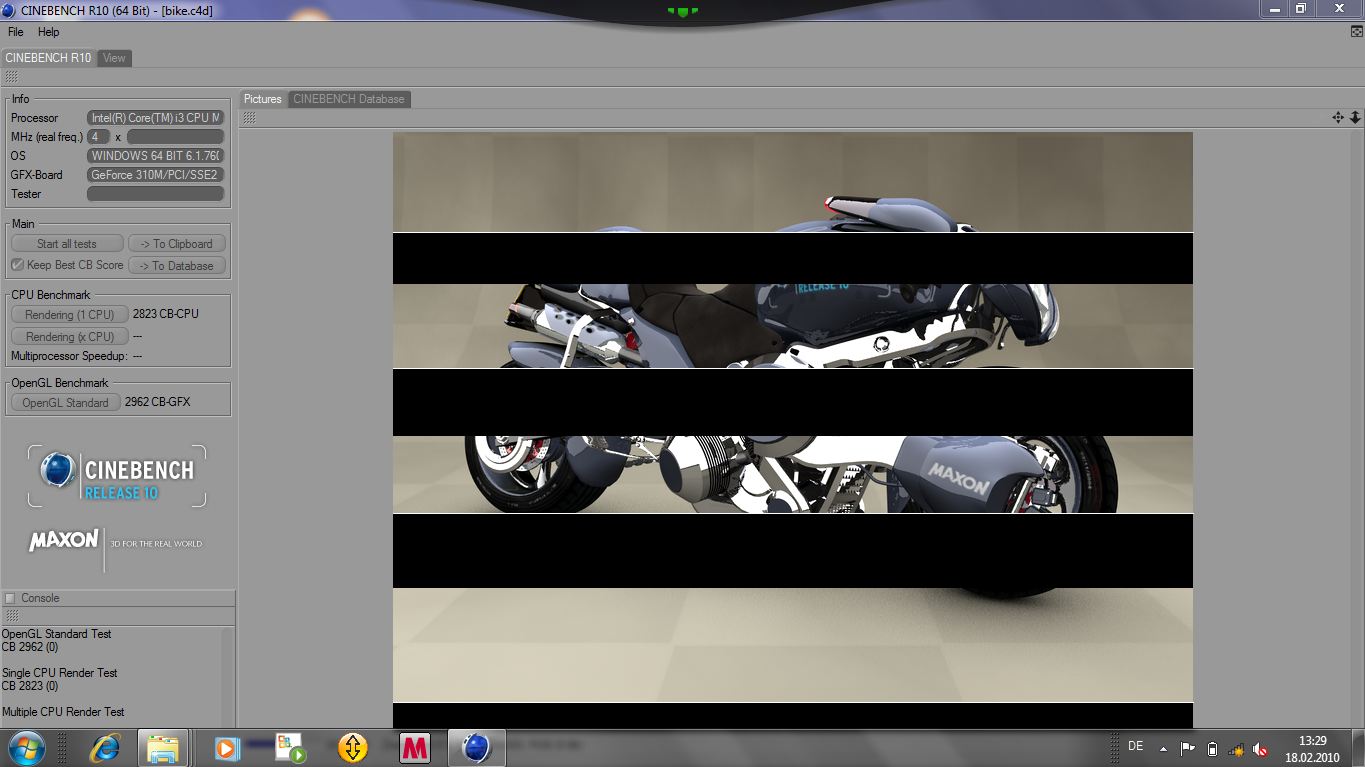Toggle the Console checkbox

coord(10,598)
